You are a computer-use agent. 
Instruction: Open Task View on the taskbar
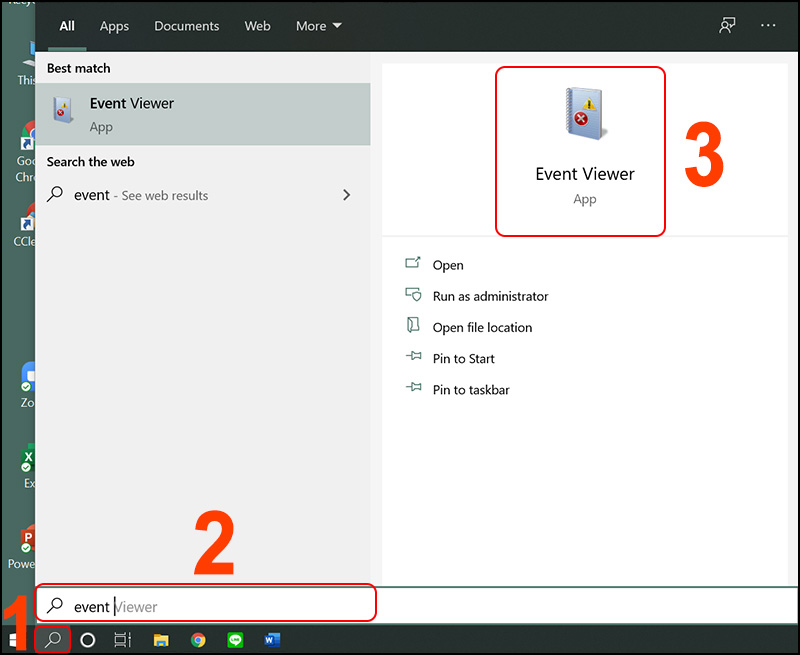click(122, 640)
